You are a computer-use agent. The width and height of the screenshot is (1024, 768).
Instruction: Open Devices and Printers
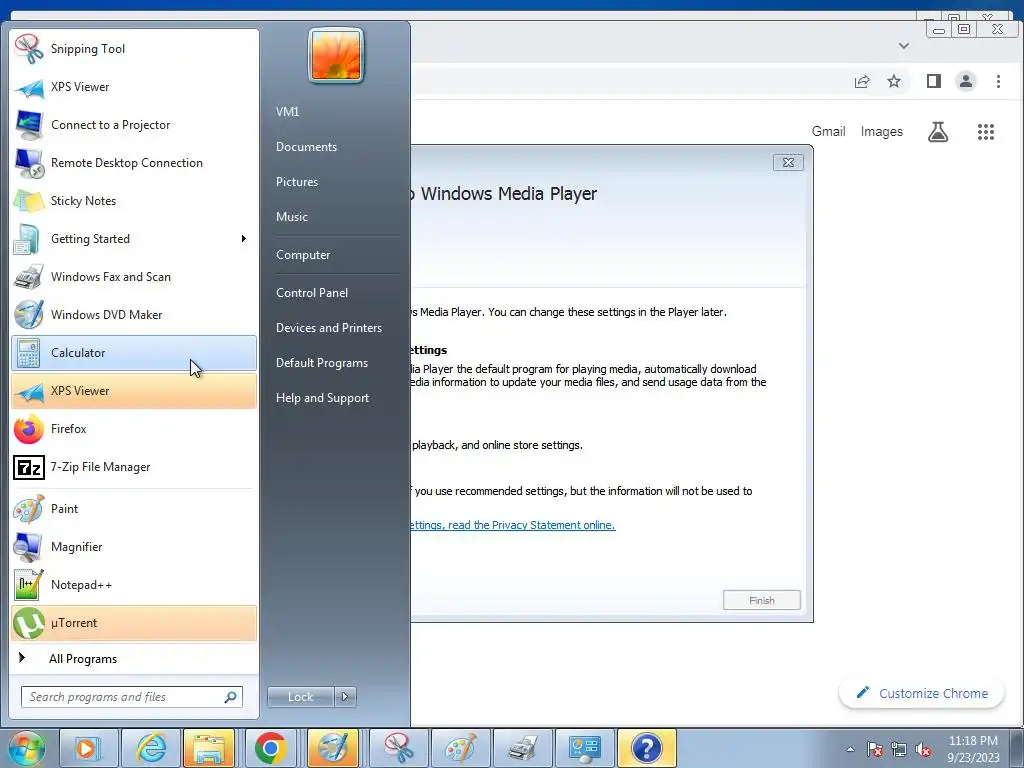328,328
